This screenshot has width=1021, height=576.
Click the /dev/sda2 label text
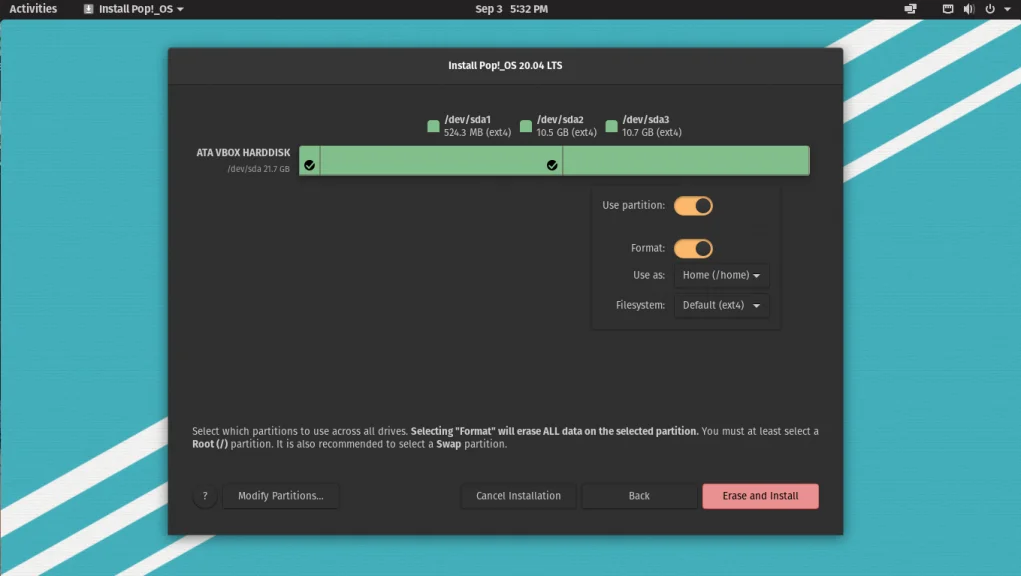pos(560,120)
